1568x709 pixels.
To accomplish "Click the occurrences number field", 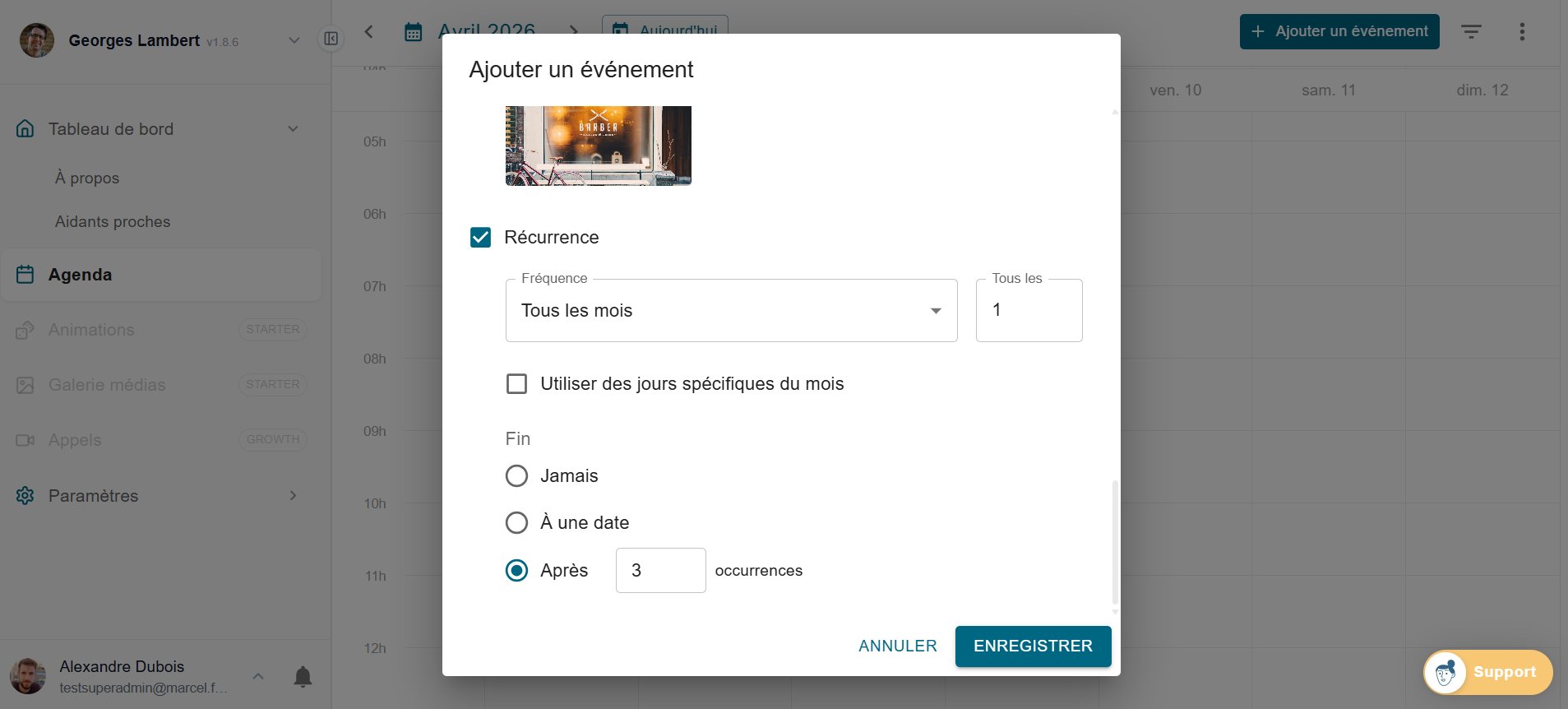I will tap(660, 570).
